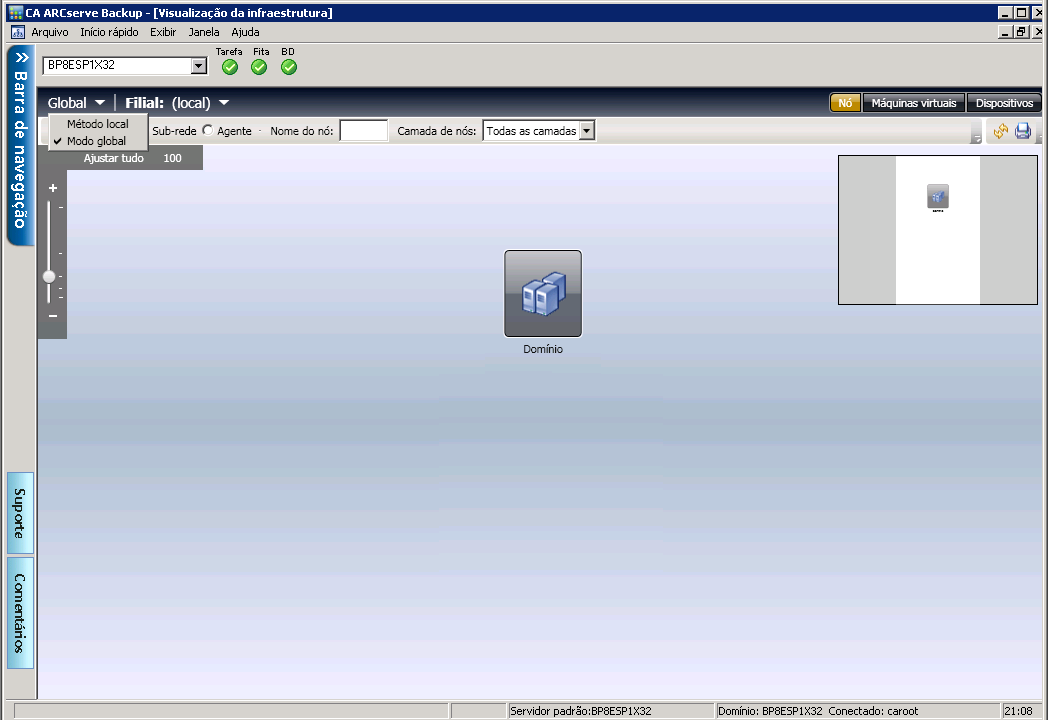
Task: Click the document icon beside Arquivo menu
Action: (x=18, y=32)
